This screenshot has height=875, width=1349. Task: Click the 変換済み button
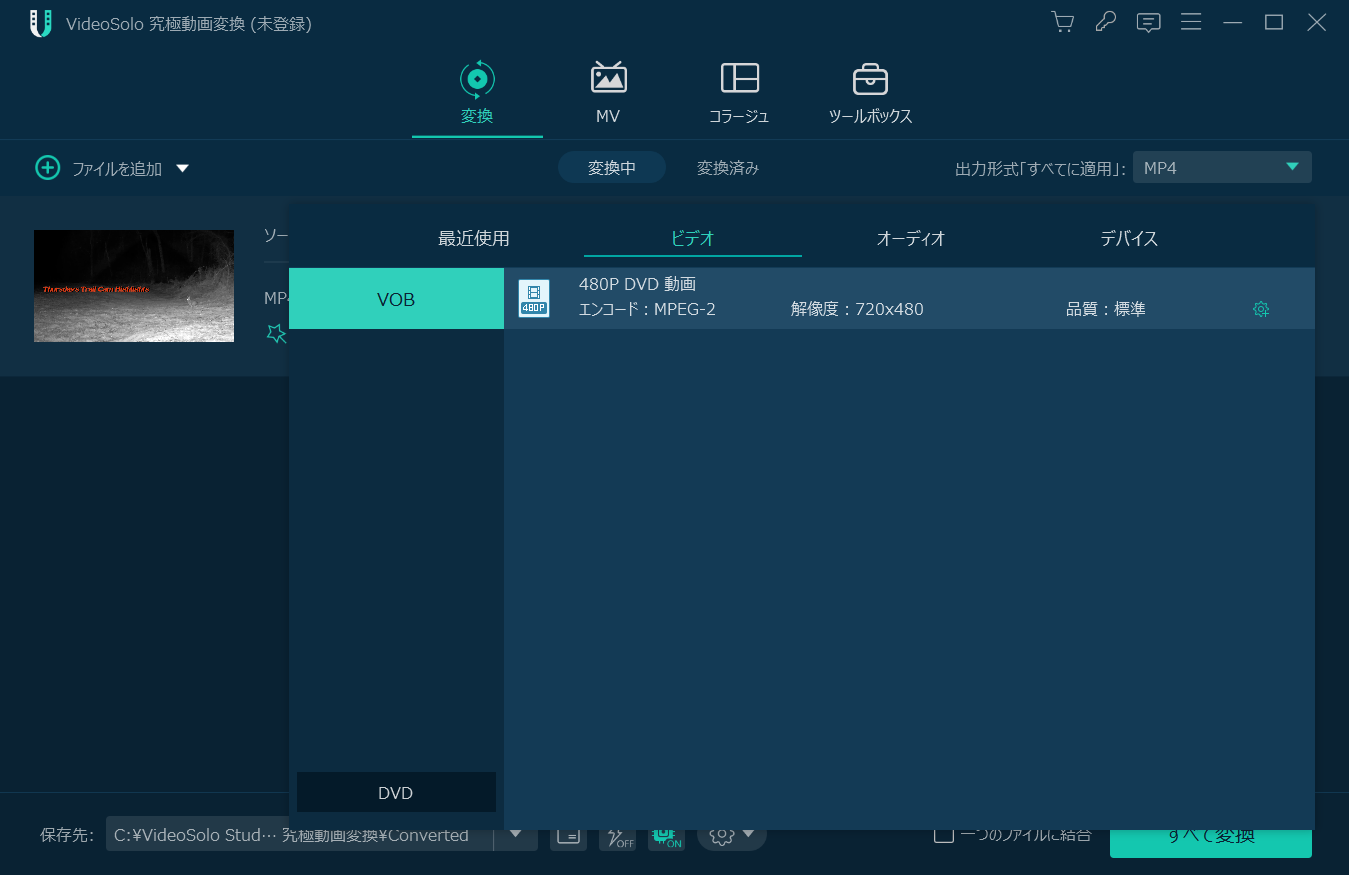coord(727,168)
